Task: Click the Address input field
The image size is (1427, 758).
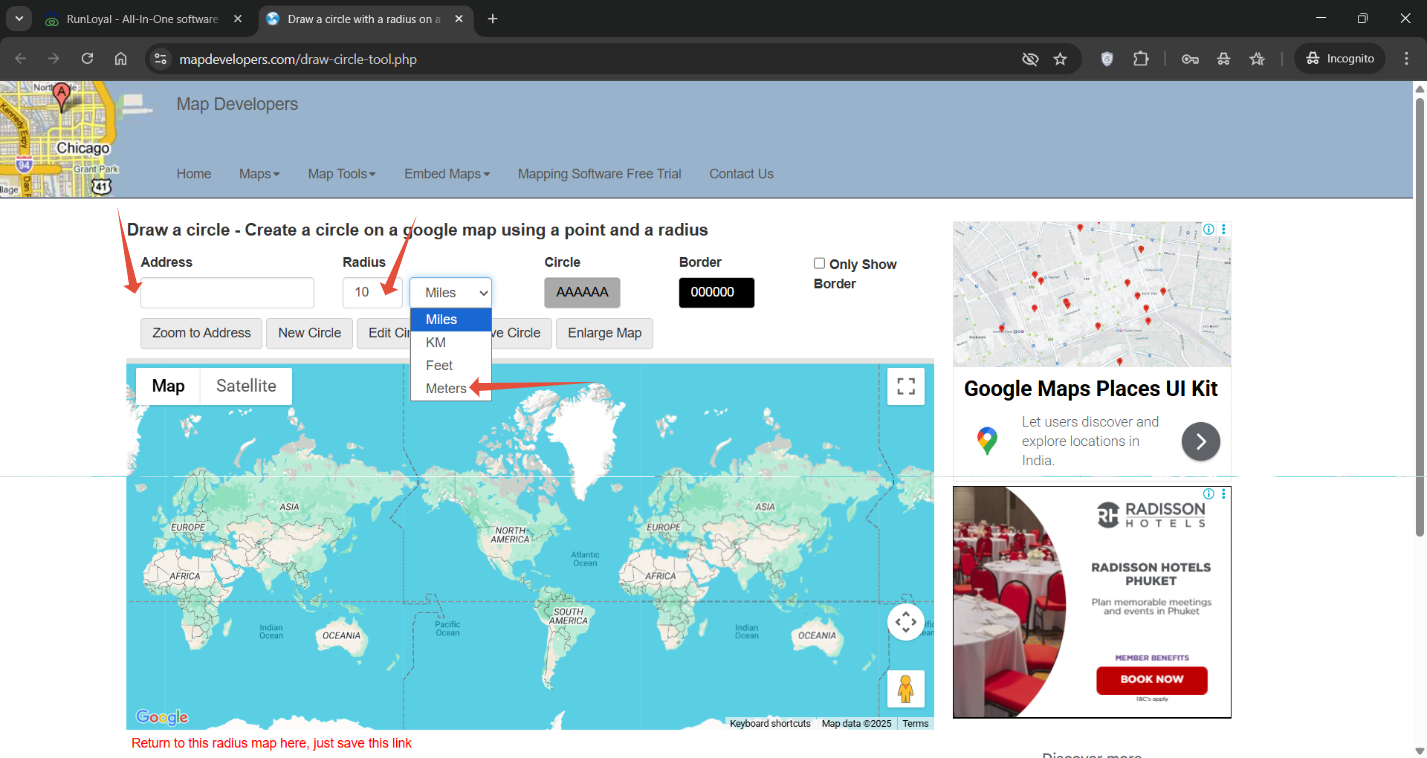Action: click(x=227, y=292)
